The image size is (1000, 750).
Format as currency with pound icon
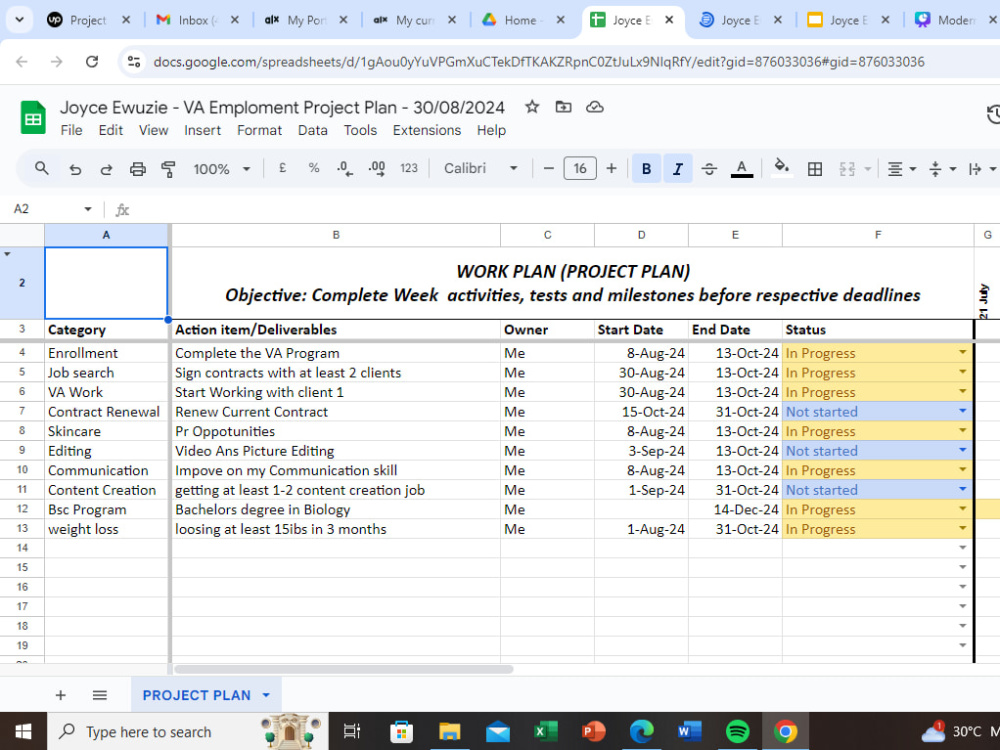[282, 168]
